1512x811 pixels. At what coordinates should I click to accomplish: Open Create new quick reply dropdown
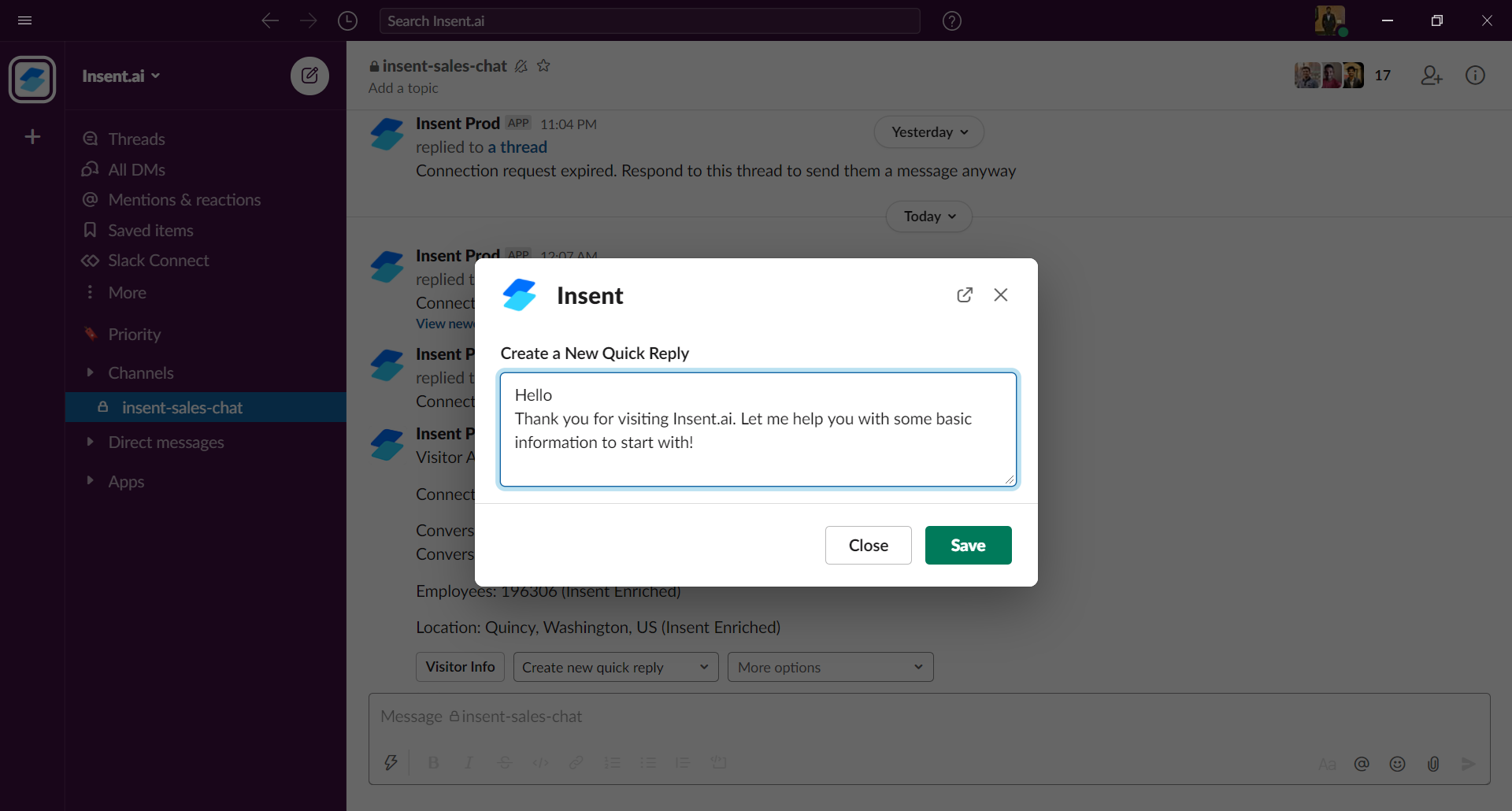(616, 667)
